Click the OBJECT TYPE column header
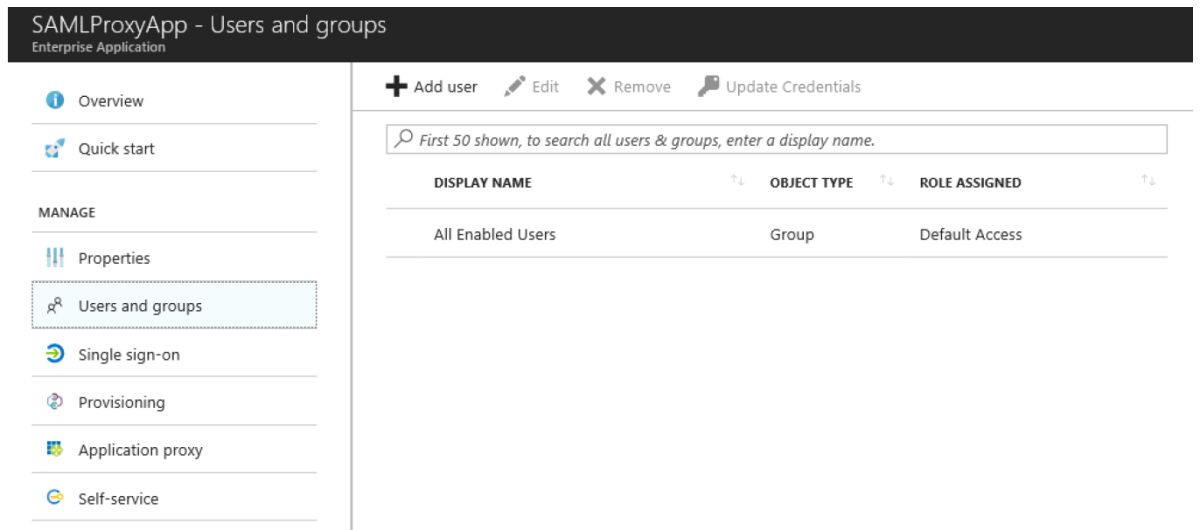Image resolution: width=1200 pixels, height=530 pixels. (x=811, y=183)
